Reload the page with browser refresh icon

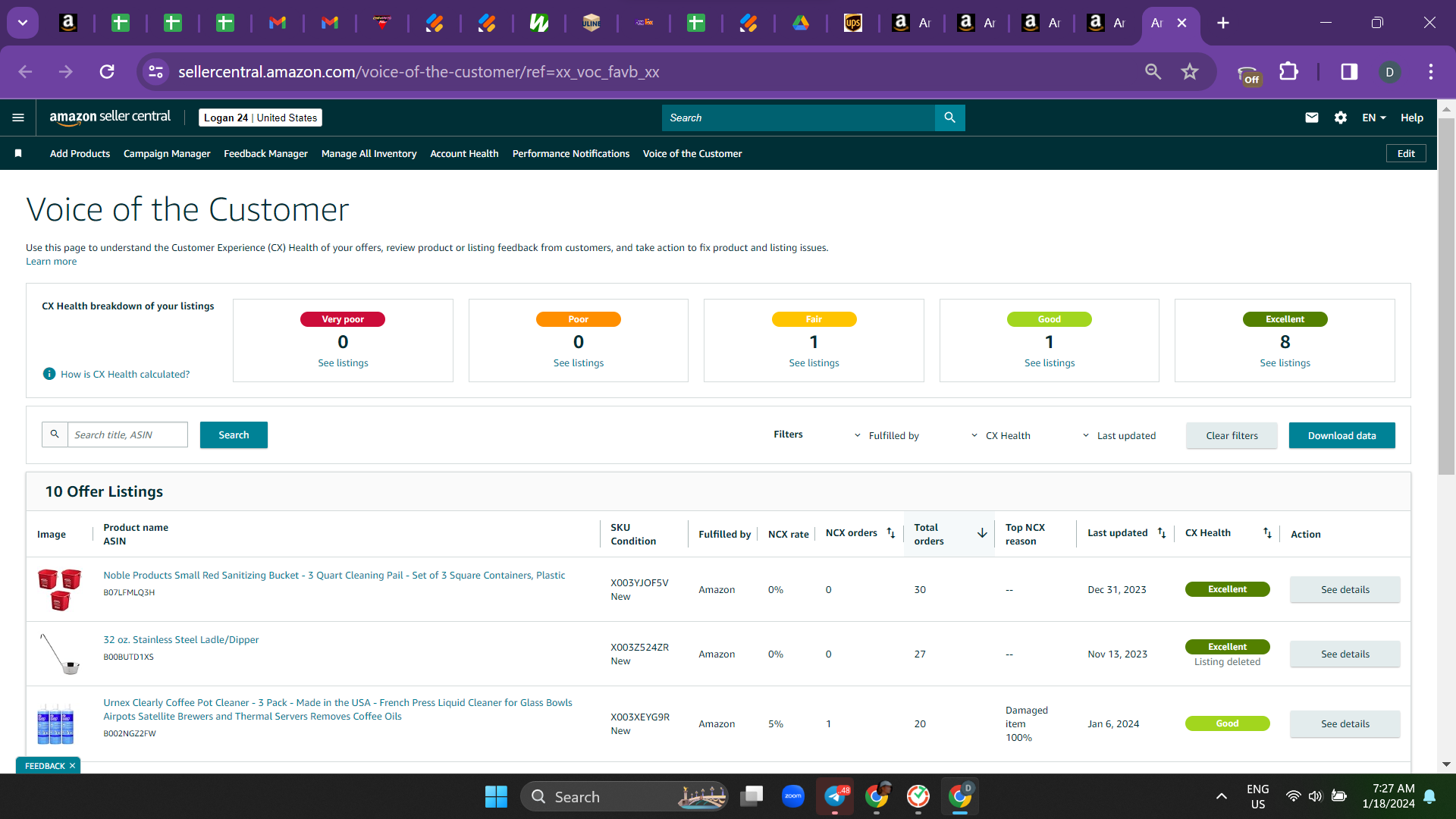coord(107,72)
